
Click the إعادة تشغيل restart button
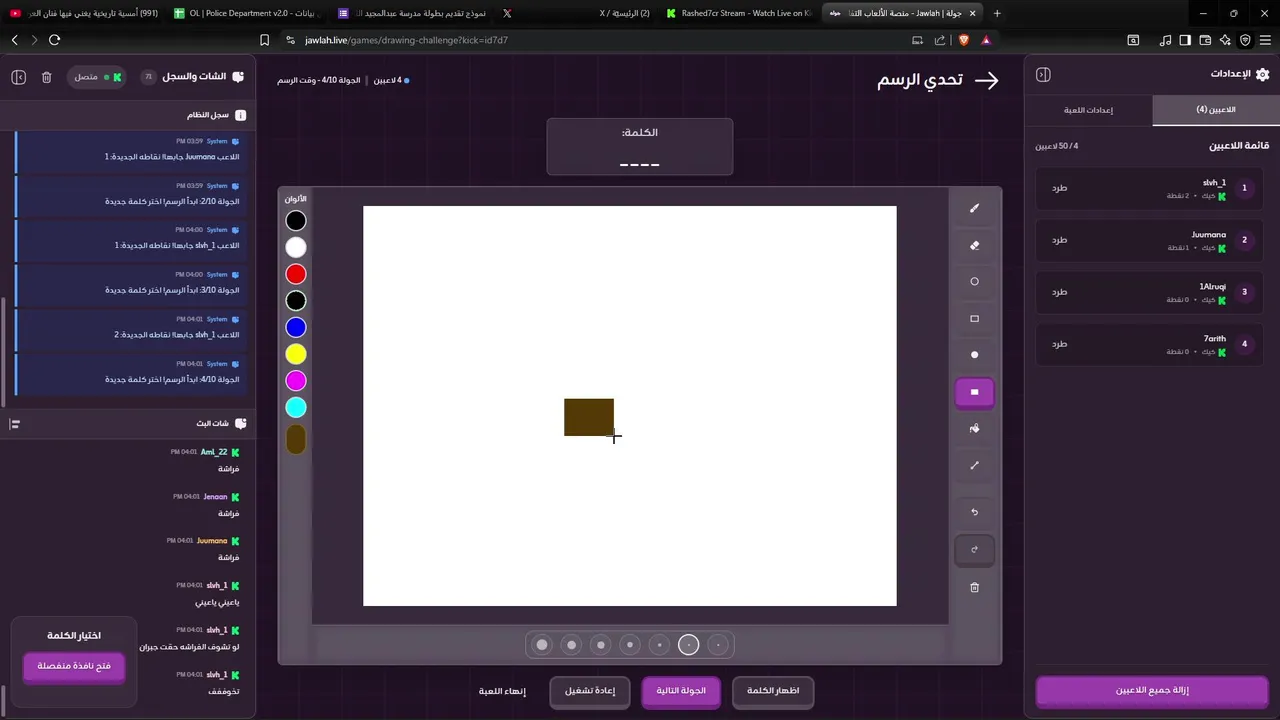590,691
